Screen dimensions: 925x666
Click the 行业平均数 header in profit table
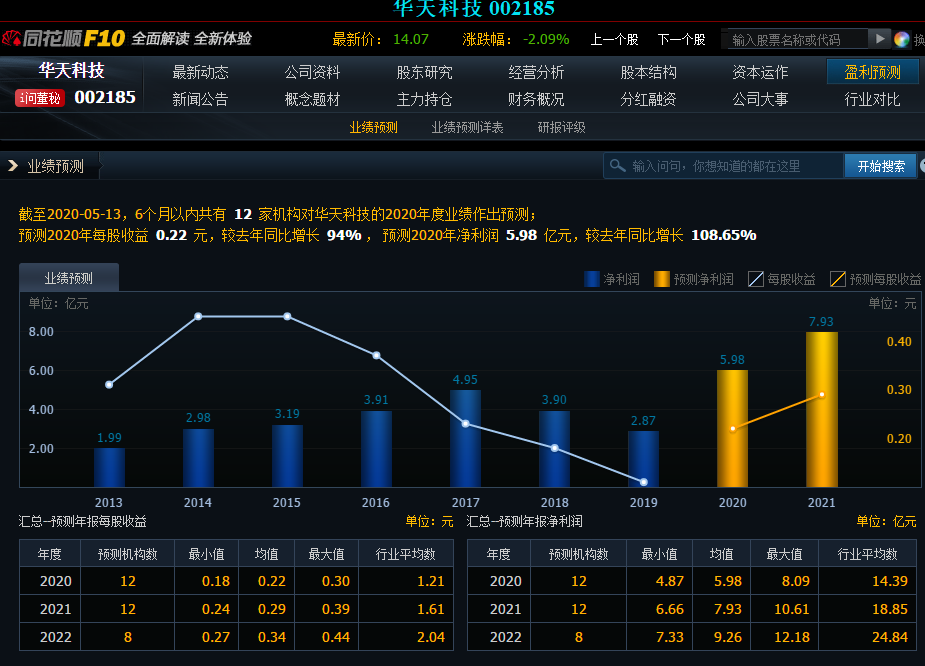[867, 554]
